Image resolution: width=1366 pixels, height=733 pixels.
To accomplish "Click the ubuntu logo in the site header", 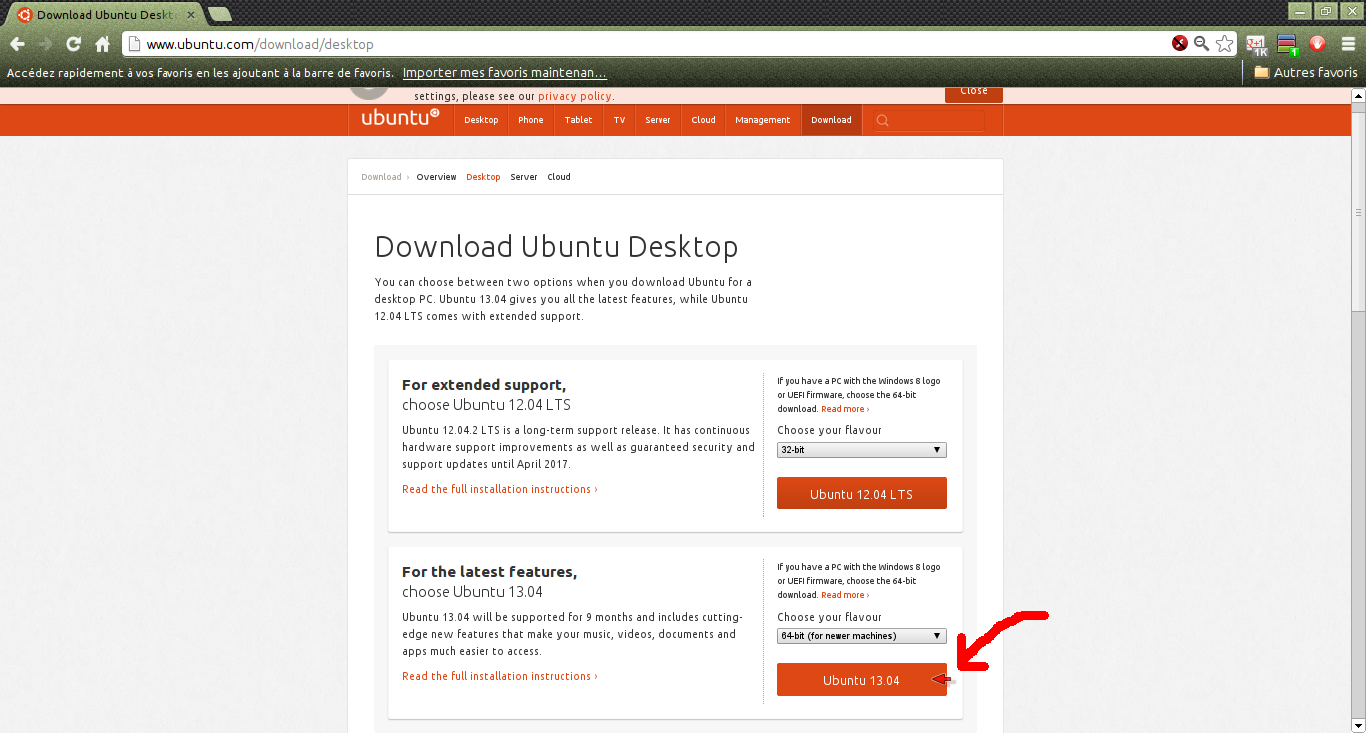I will point(400,118).
